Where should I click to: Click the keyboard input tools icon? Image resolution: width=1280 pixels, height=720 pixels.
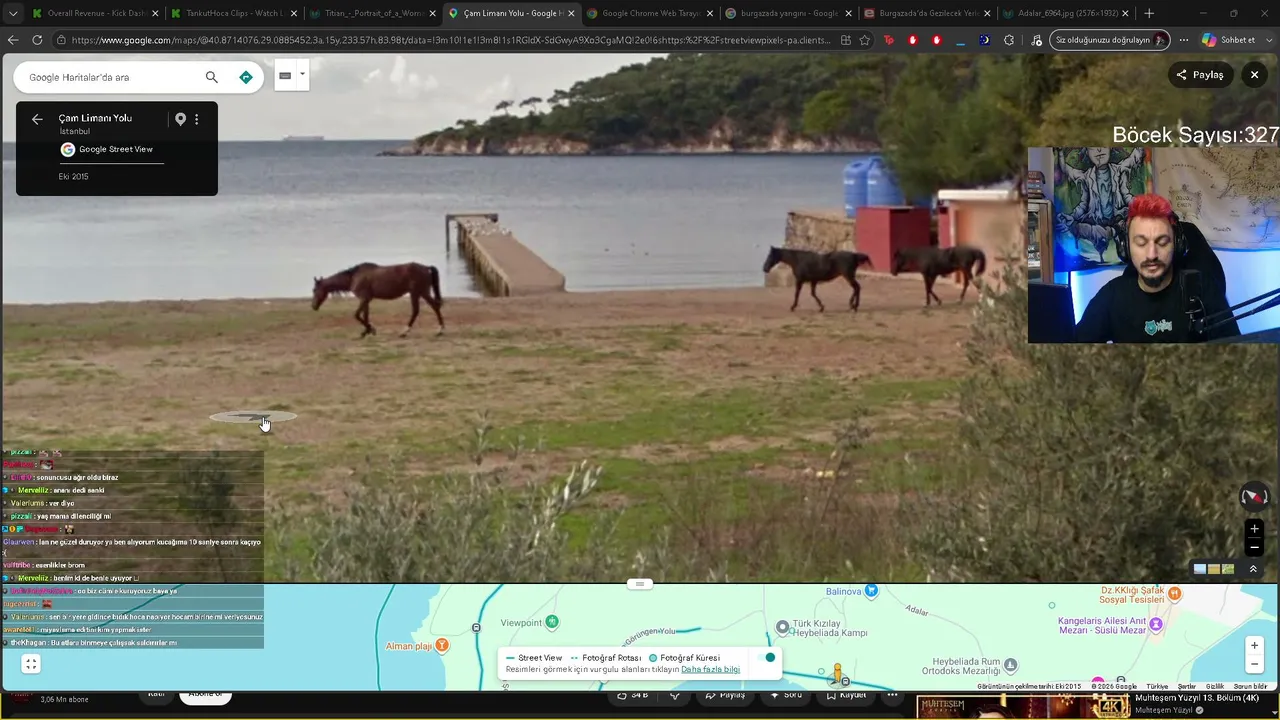(x=285, y=75)
